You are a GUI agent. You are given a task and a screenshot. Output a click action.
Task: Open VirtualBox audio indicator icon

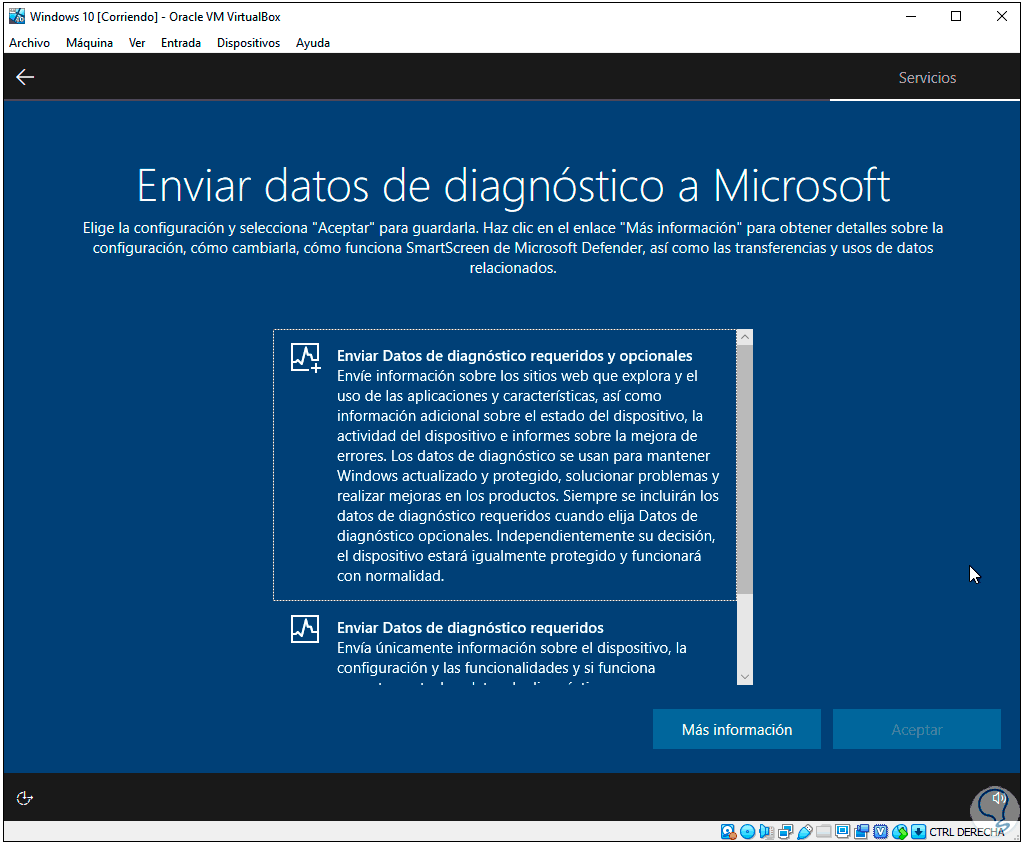tap(767, 832)
